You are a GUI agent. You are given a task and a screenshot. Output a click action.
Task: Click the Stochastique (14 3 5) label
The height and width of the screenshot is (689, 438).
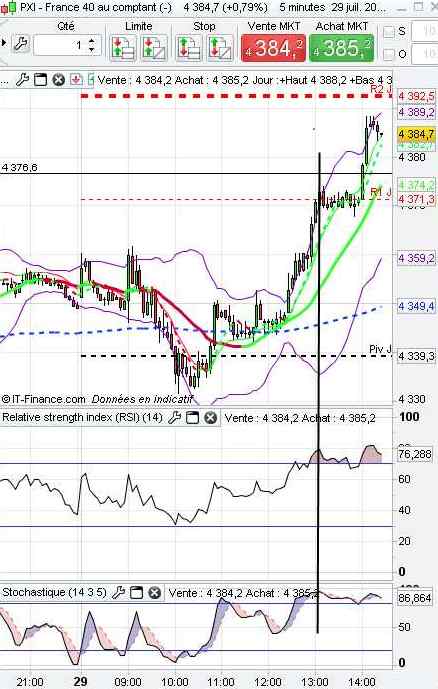click(x=54, y=592)
